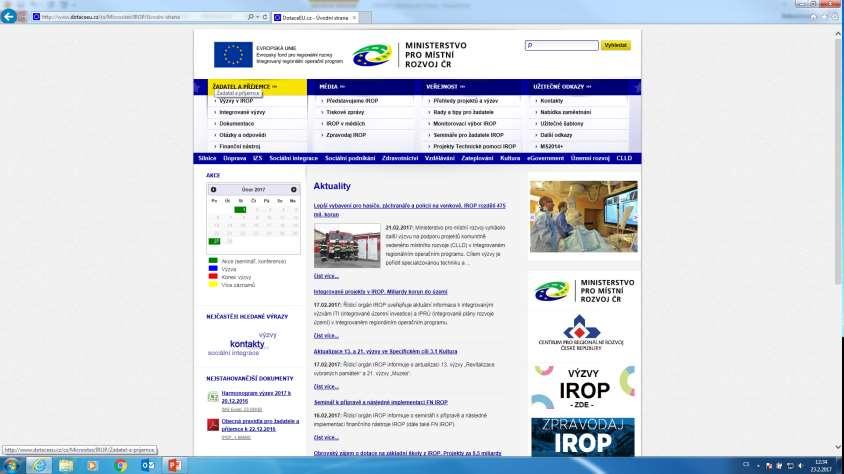Open the Výzvy IROP zde banner
Image resolution: width=844 pixels, height=474 pixels.
pyautogui.click(x=583, y=388)
